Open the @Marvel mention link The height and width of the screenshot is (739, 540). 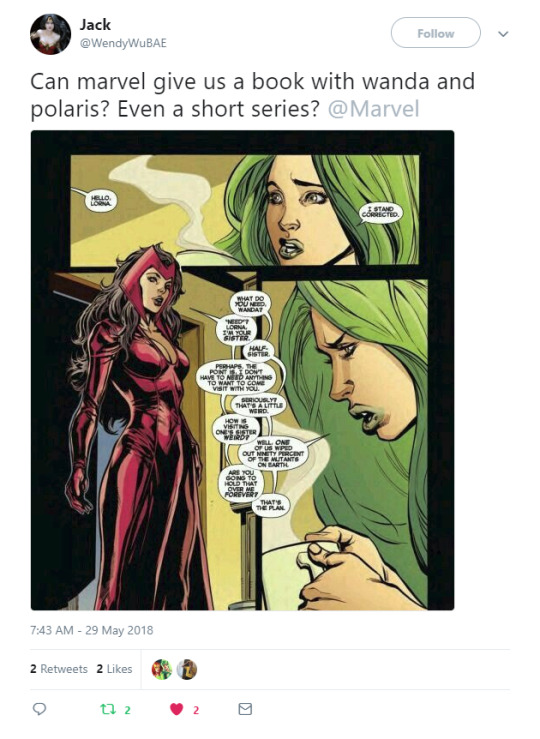pyautogui.click(x=373, y=109)
